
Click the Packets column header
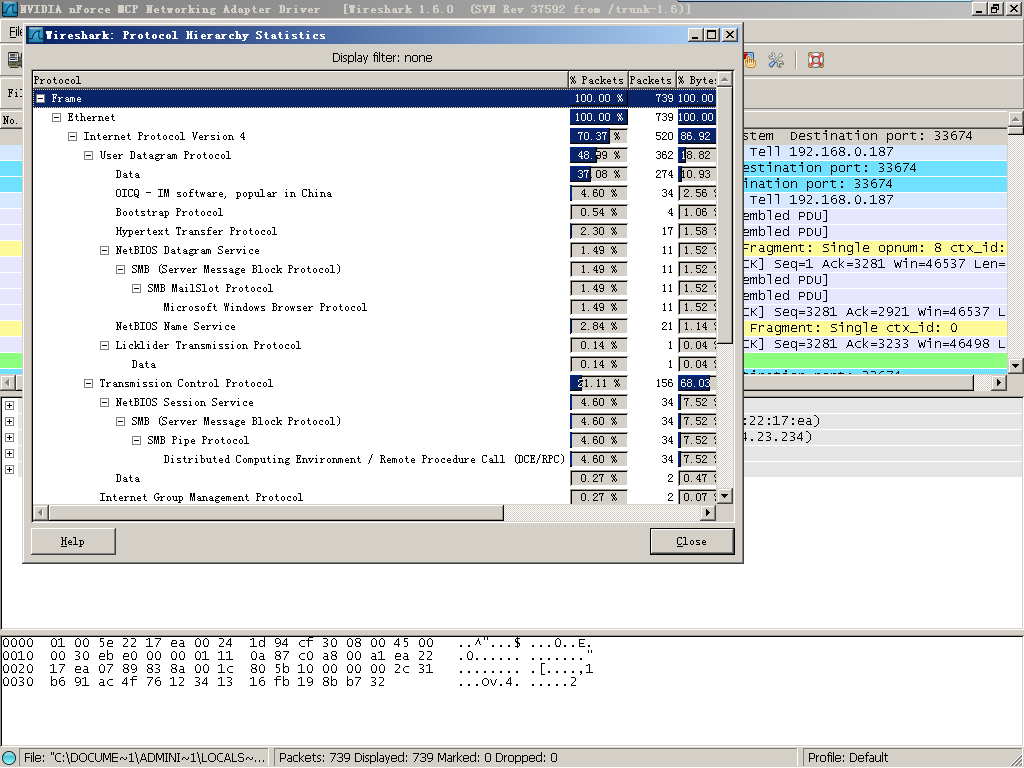pyautogui.click(x=651, y=80)
